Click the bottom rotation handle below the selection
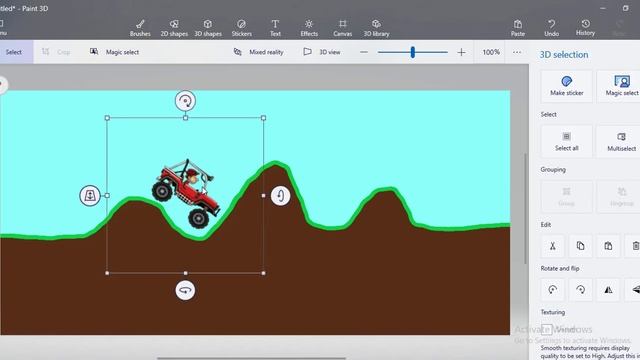This screenshot has width=640, height=360. pyautogui.click(x=185, y=290)
